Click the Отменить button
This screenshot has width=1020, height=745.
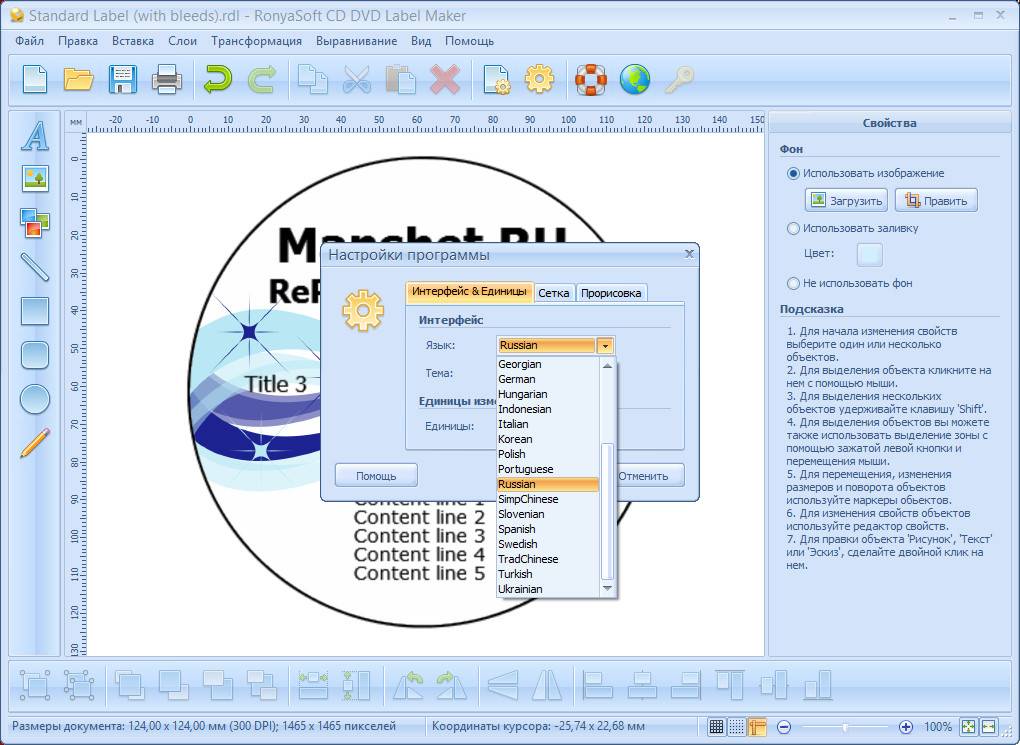pyautogui.click(x=643, y=476)
